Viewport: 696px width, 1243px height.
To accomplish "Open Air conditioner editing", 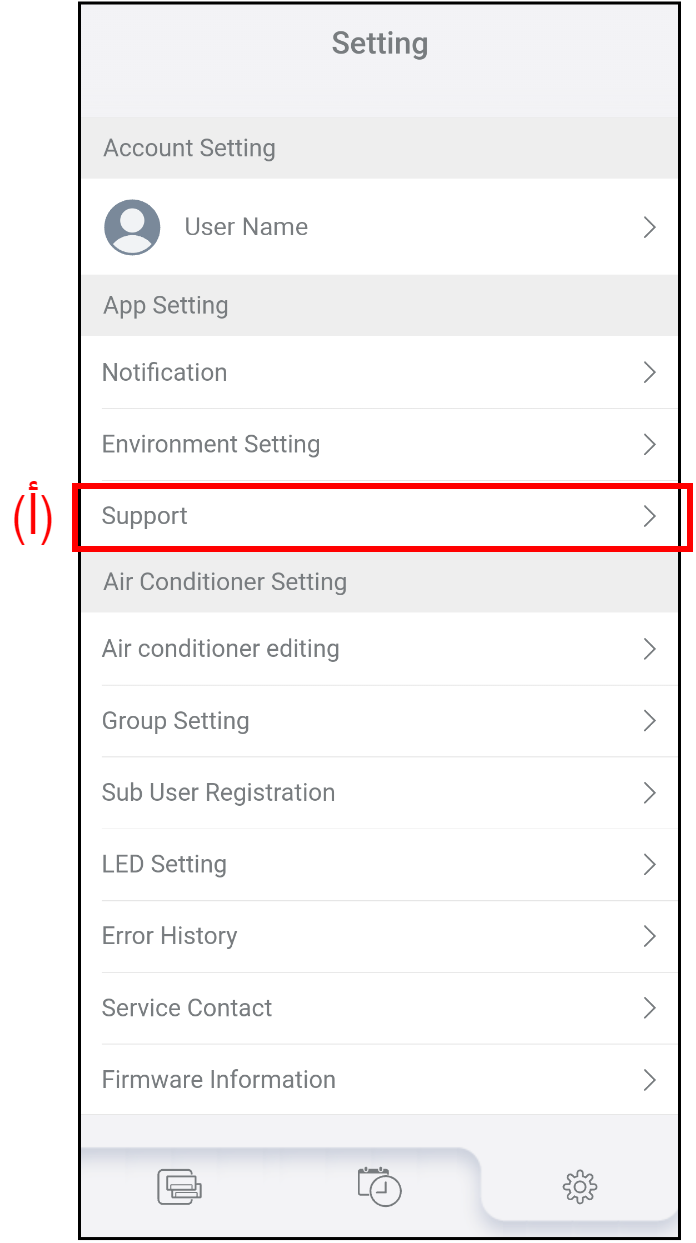I will 221,649.
